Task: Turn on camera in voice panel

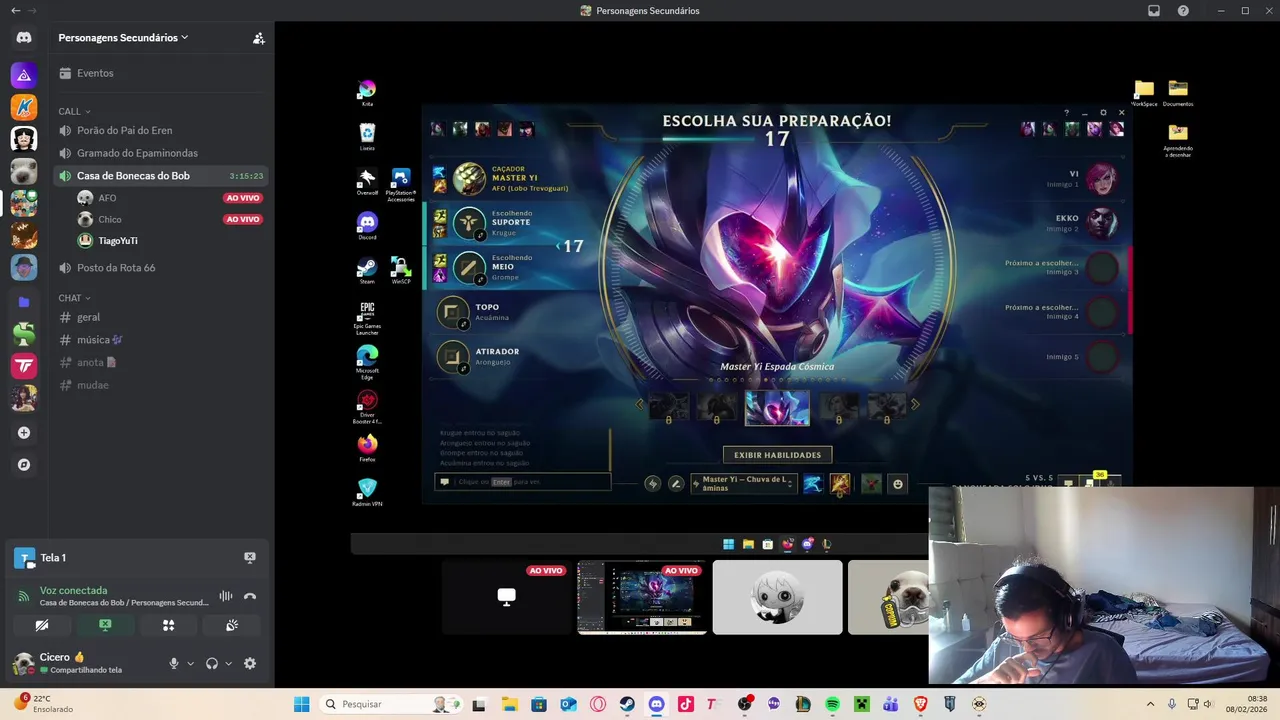Action: tap(42, 625)
